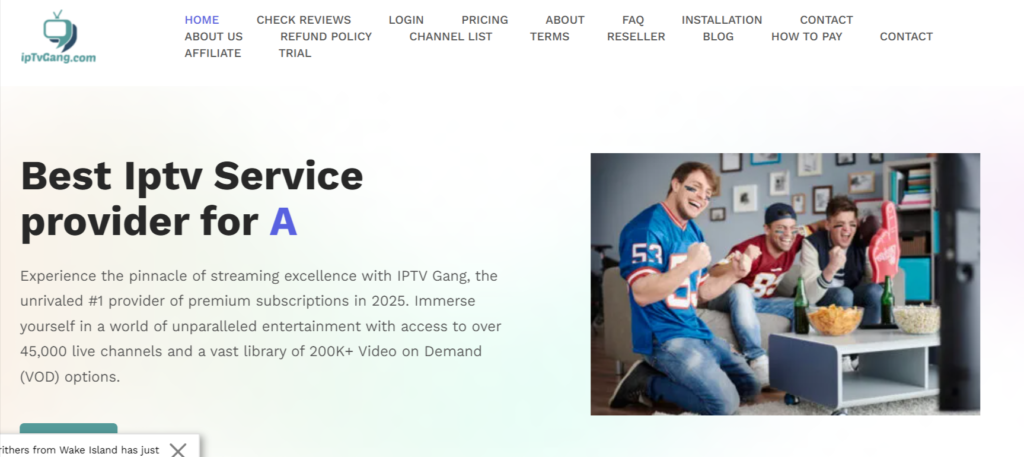Click the sports fans hero image
1024x457 pixels.
[x=785, y=284]
